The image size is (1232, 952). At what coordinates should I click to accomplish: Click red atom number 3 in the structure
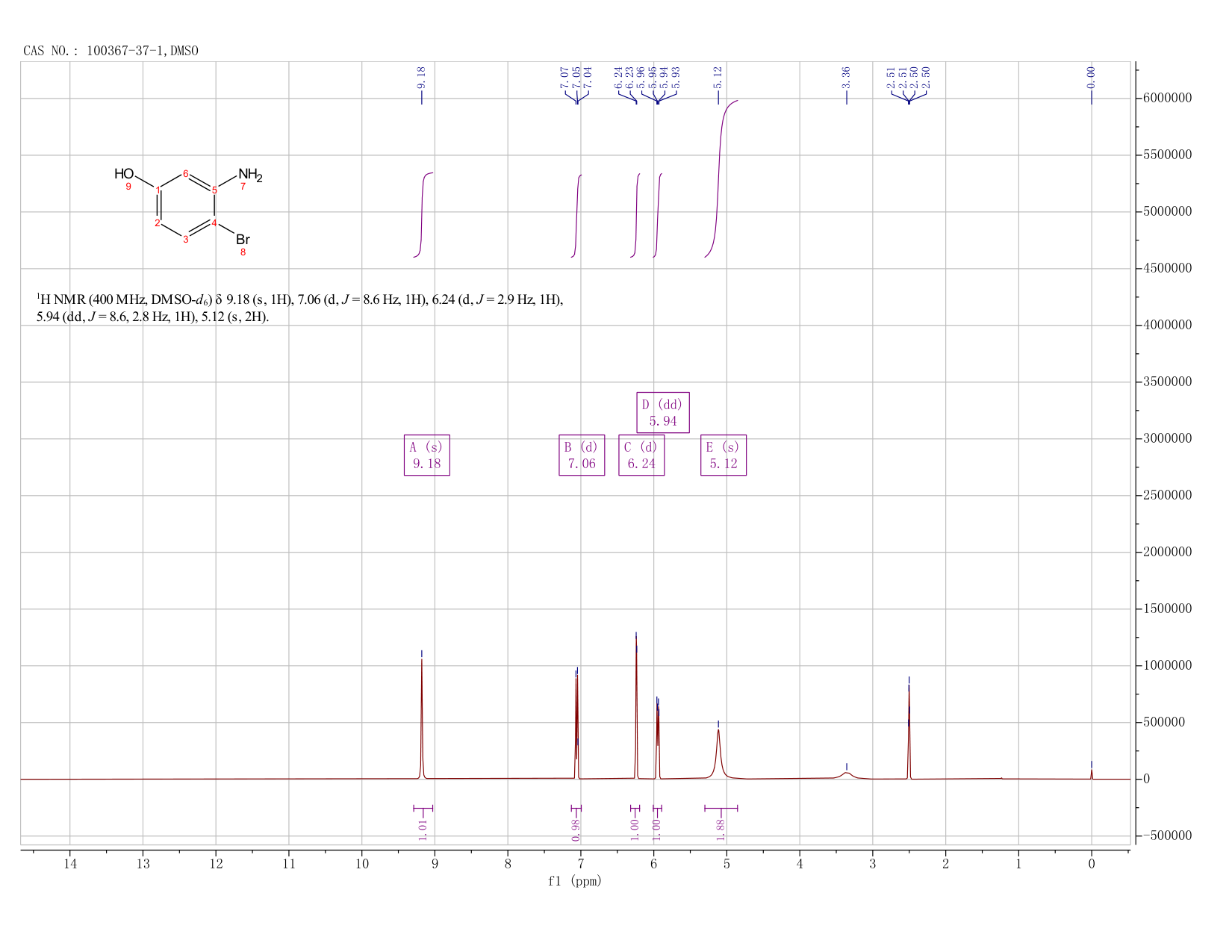click(x=186, y=240)
